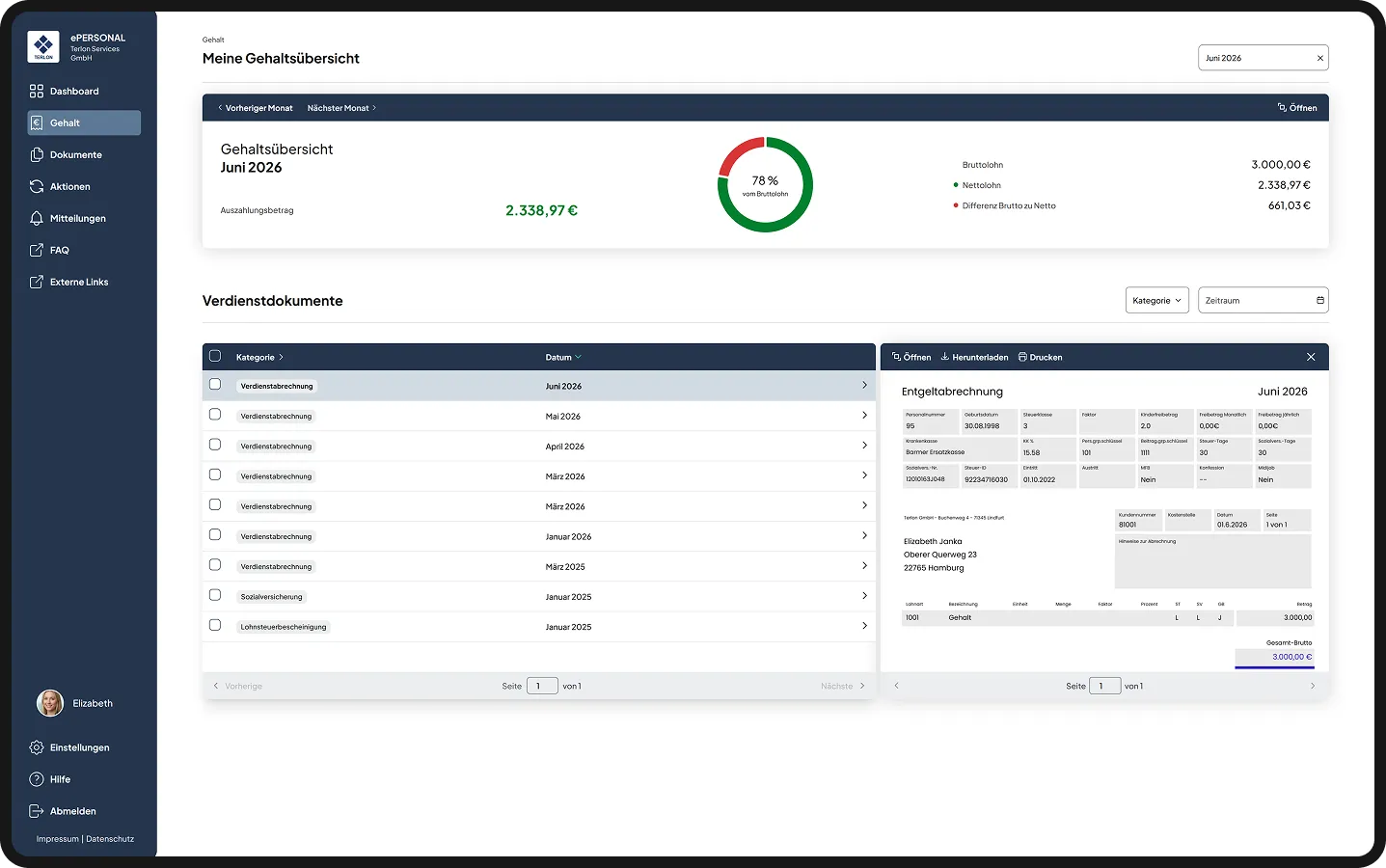Open the Juni 2026 row arrow
This screenshot has width=1386, height=868.
pyautogui.click(x=864, y=385)
